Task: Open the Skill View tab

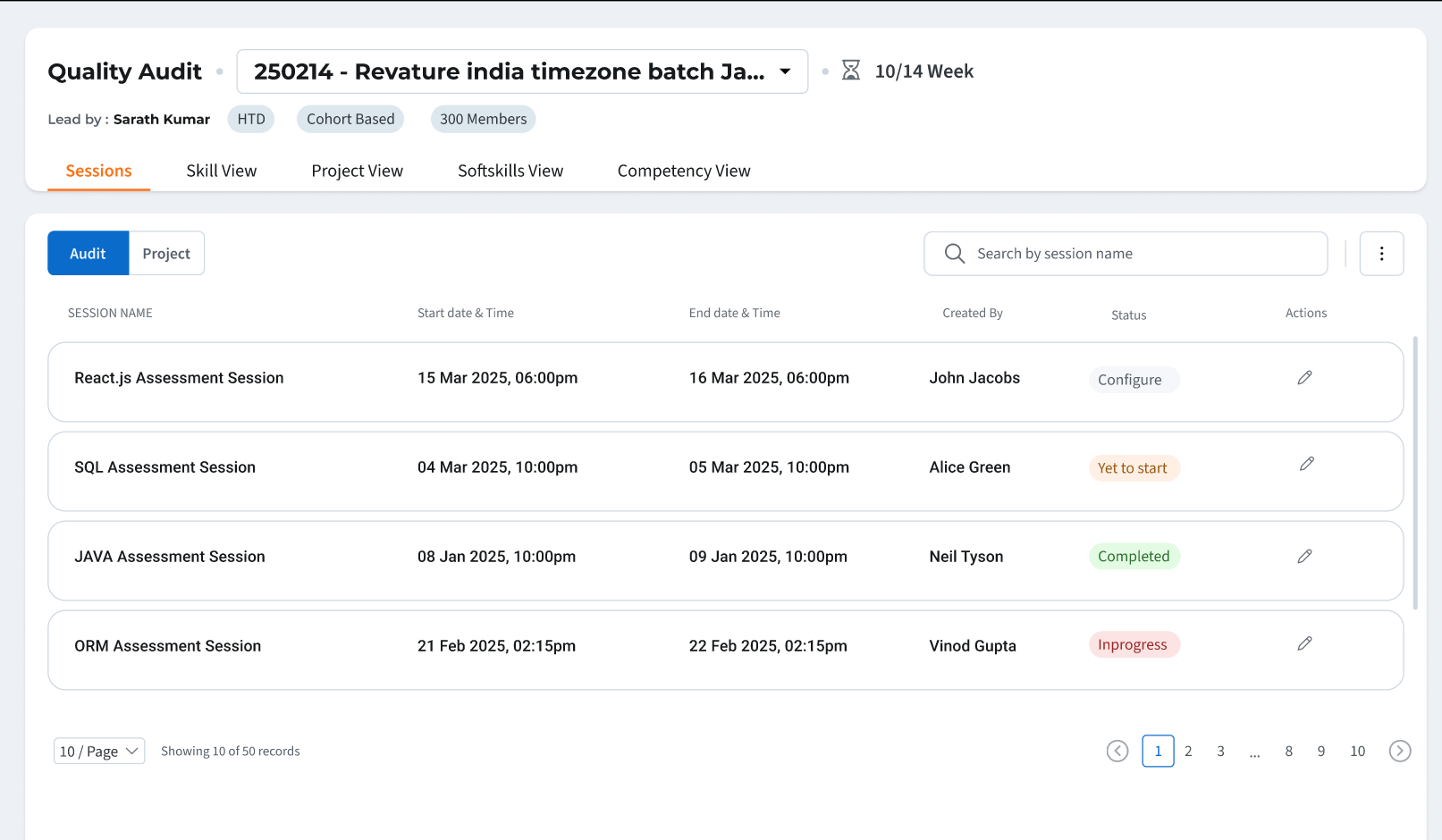Action: point(221,171)
